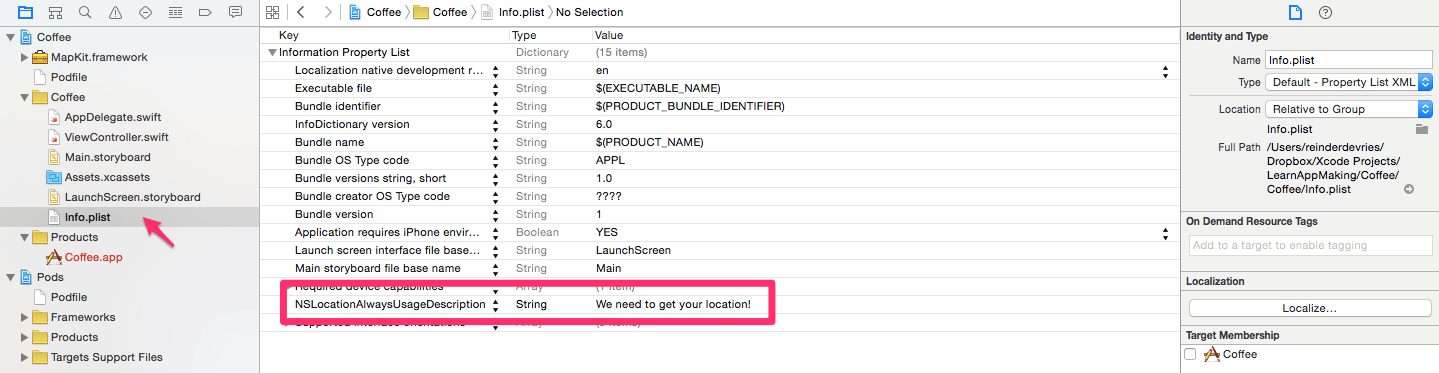Viewport: 1439px width, 373px height.
Task: Show the Quick Help inspector icon
Action: click(1325, 12)
